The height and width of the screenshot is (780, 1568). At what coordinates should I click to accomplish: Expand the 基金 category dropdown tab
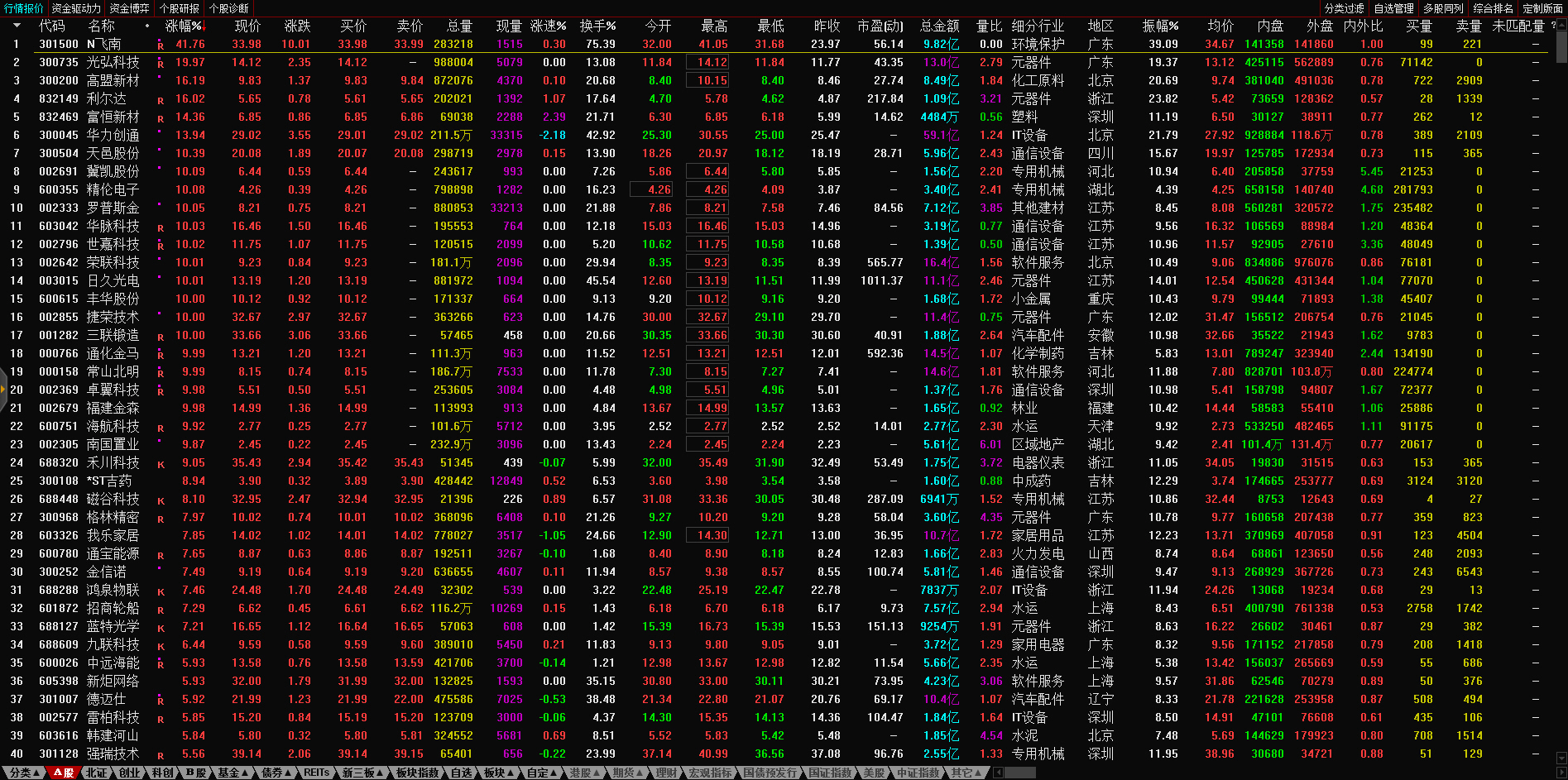(x=233, y=773)
